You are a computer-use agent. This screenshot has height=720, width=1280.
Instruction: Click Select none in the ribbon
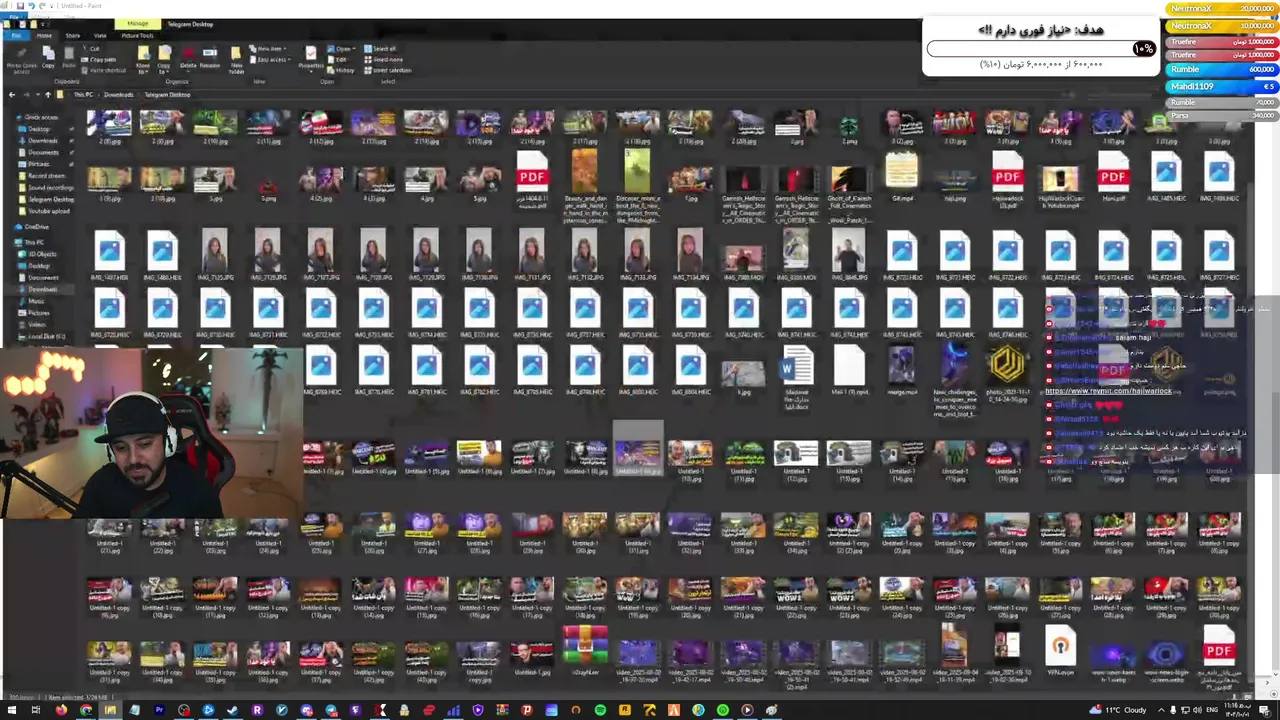click(384, 60)
